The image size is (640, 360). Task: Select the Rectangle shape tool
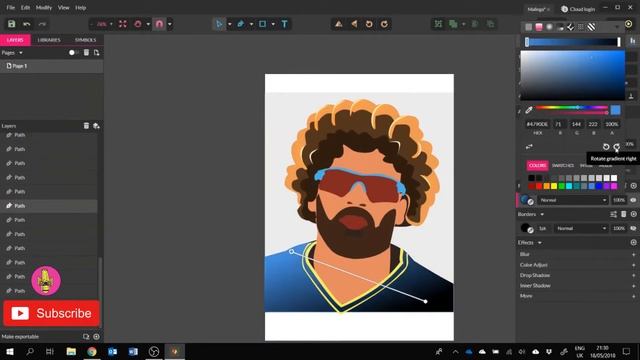coord(262,24)
